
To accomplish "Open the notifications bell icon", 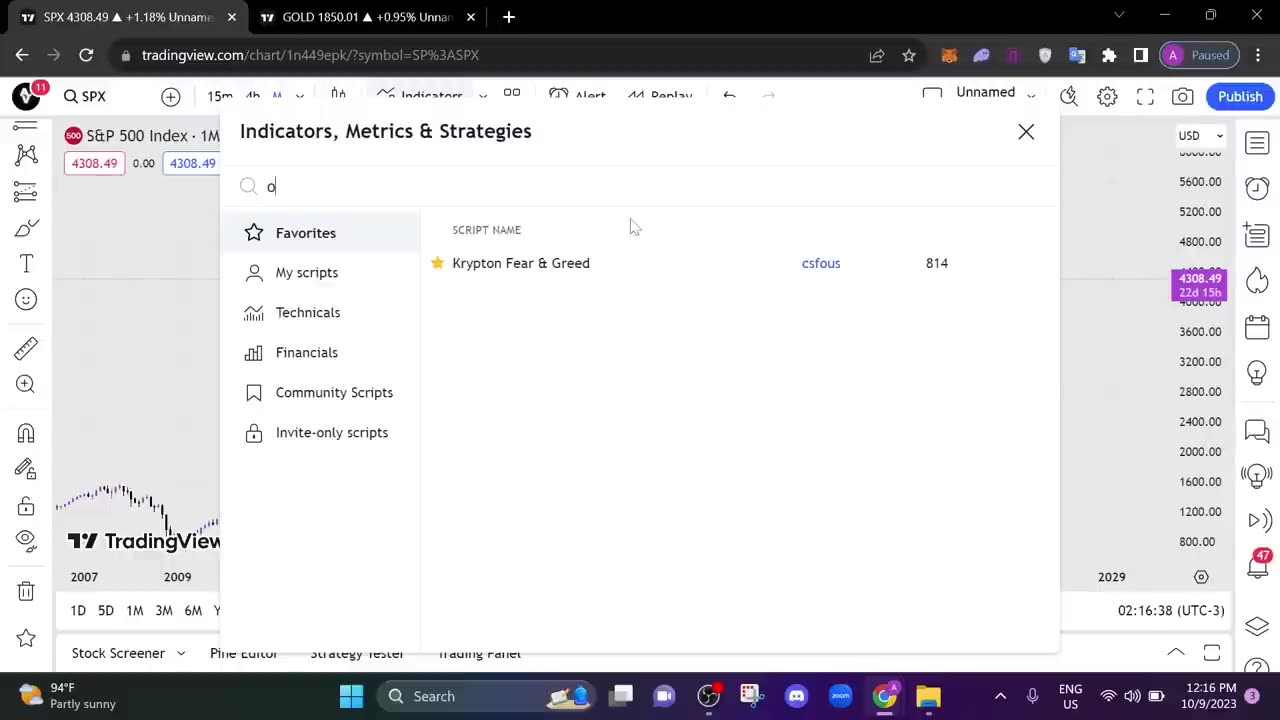I will tap(1257, 567).
